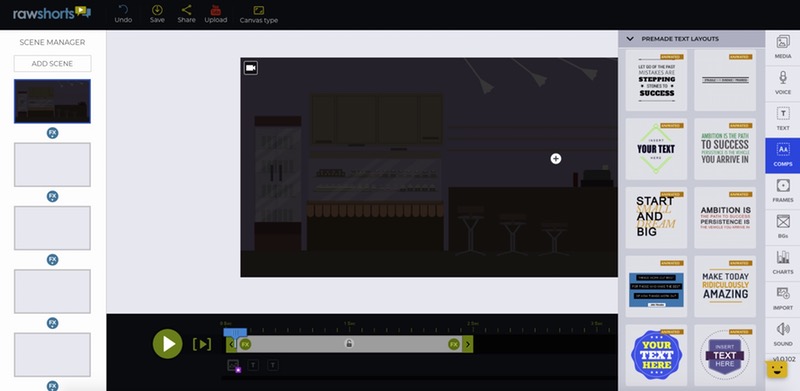Click the left FX transition on timeline bar
This screenshot has width=800, height=391.
click(245, 344)
